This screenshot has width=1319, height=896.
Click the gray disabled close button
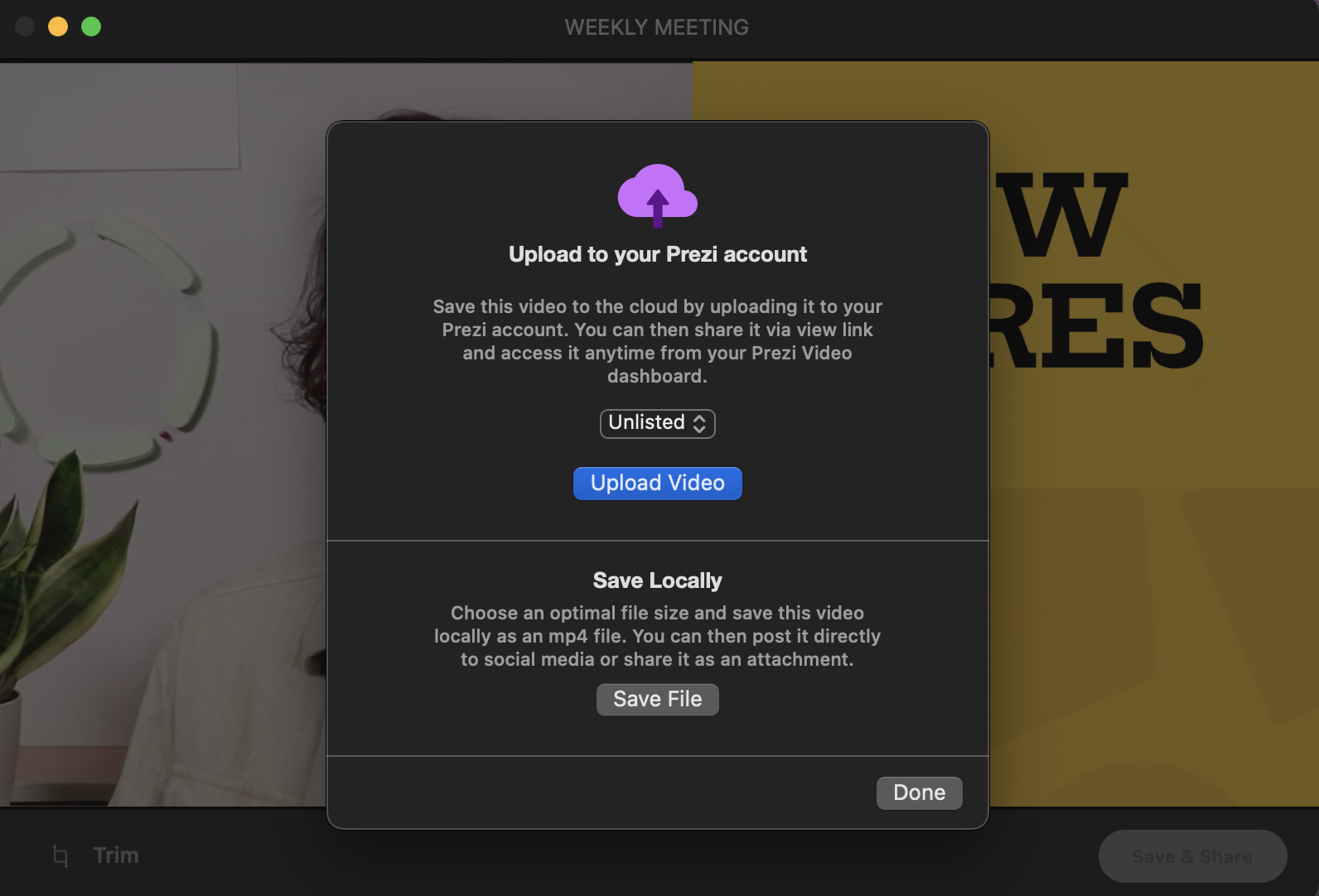point(25,26)
